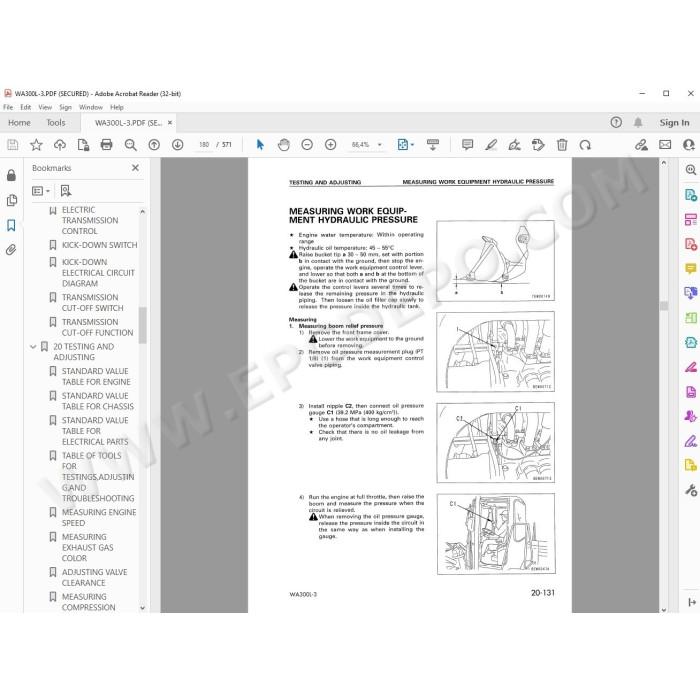Open the ADJUSTING VALVE CLEARANCE bookmark

95,577
